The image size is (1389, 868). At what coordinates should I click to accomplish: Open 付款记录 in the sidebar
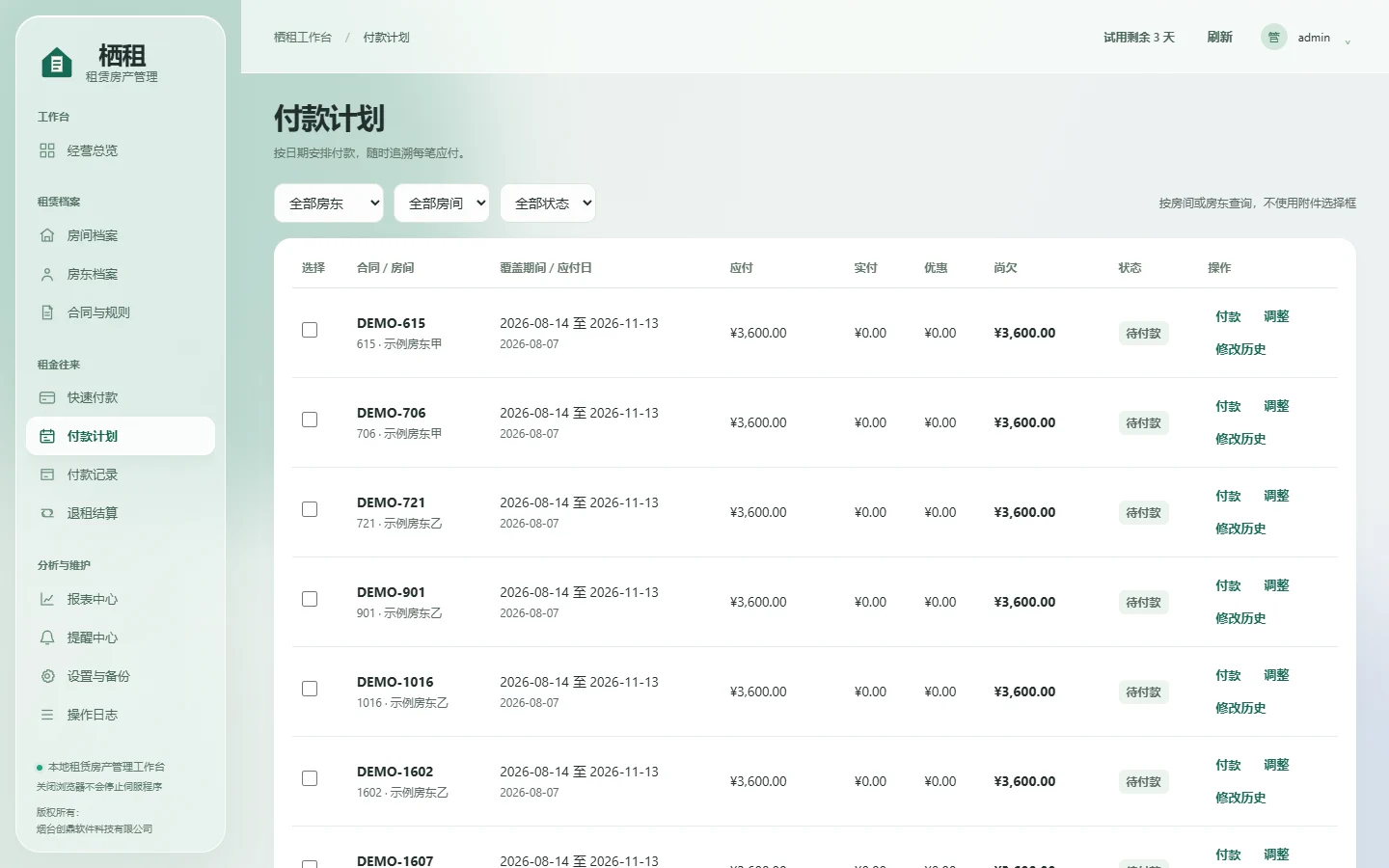pos(121,475)
